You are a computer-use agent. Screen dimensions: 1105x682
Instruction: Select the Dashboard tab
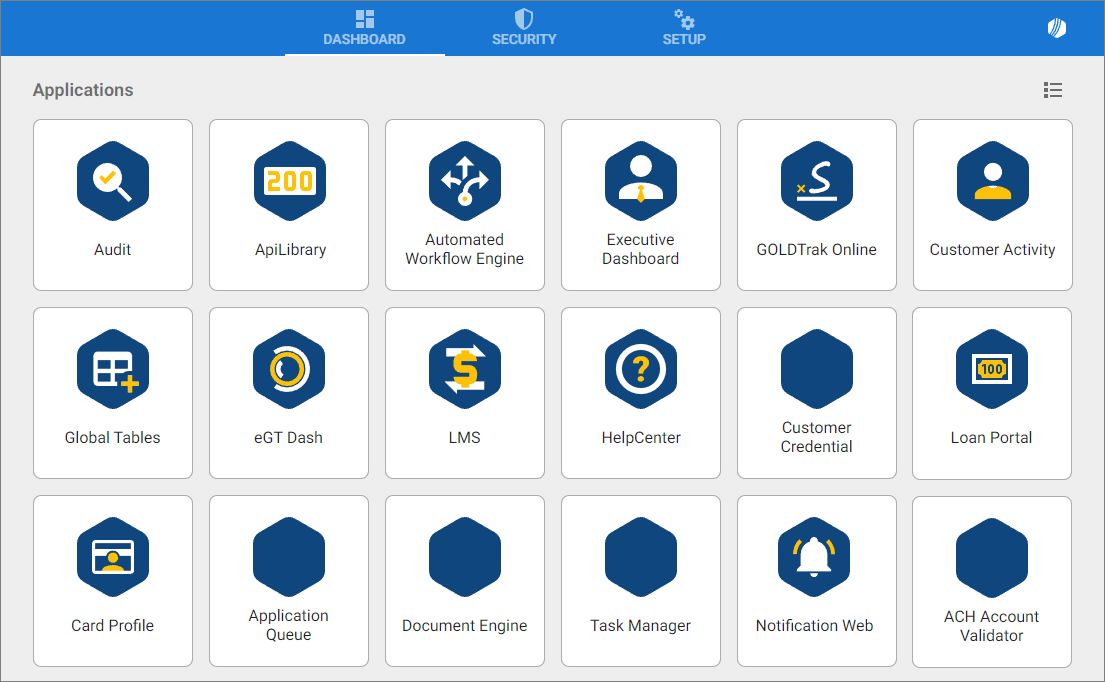pyautogui.click(x=364, y=28)
